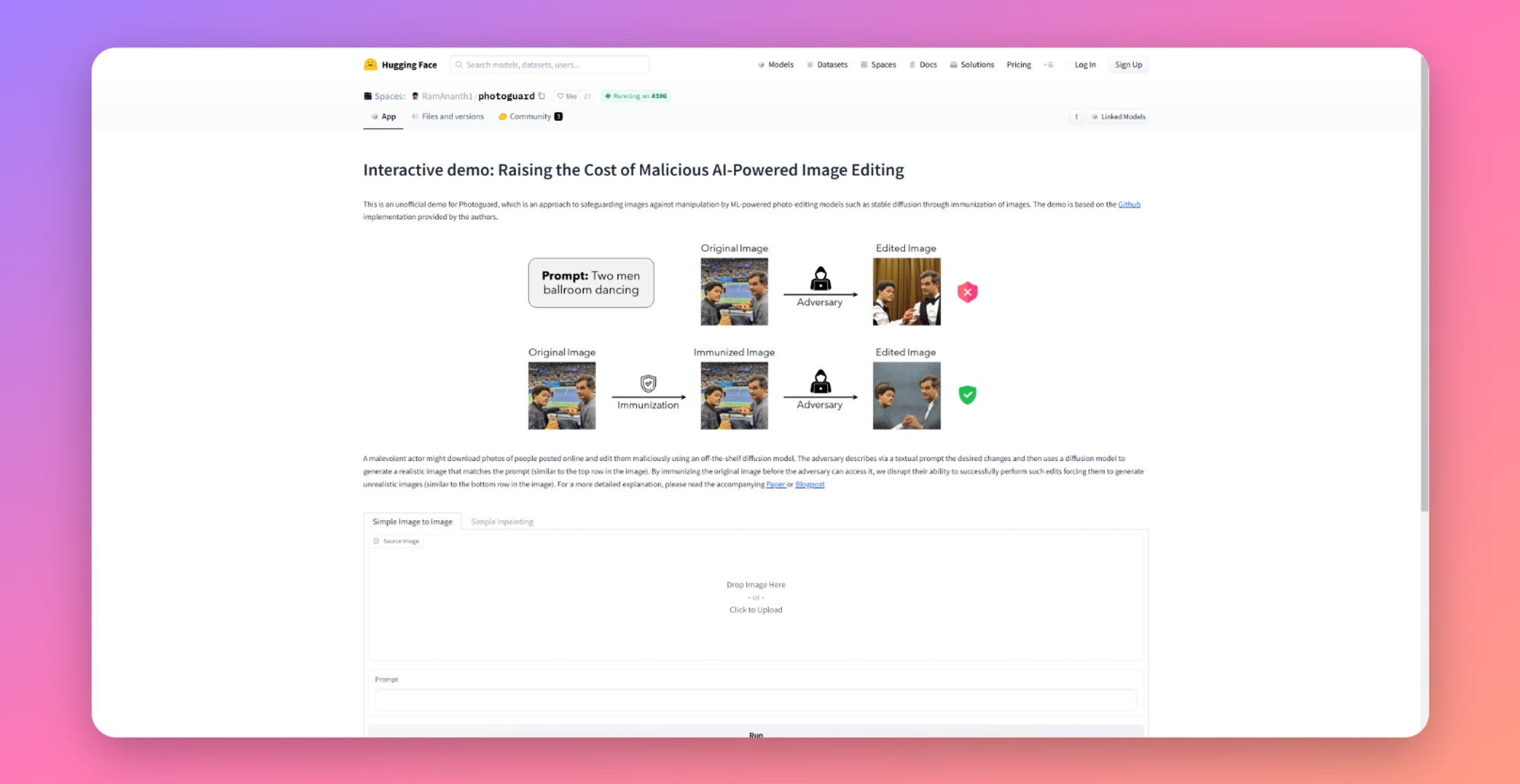Click the Immunization shield icon
1520x784 pixels.
point(648,384)
